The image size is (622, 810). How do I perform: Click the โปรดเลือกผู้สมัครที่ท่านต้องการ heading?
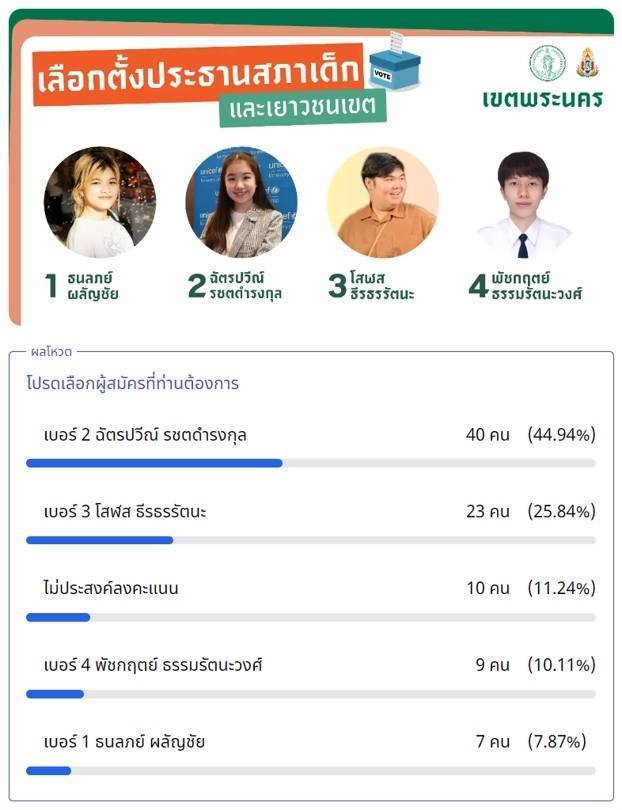133,384
